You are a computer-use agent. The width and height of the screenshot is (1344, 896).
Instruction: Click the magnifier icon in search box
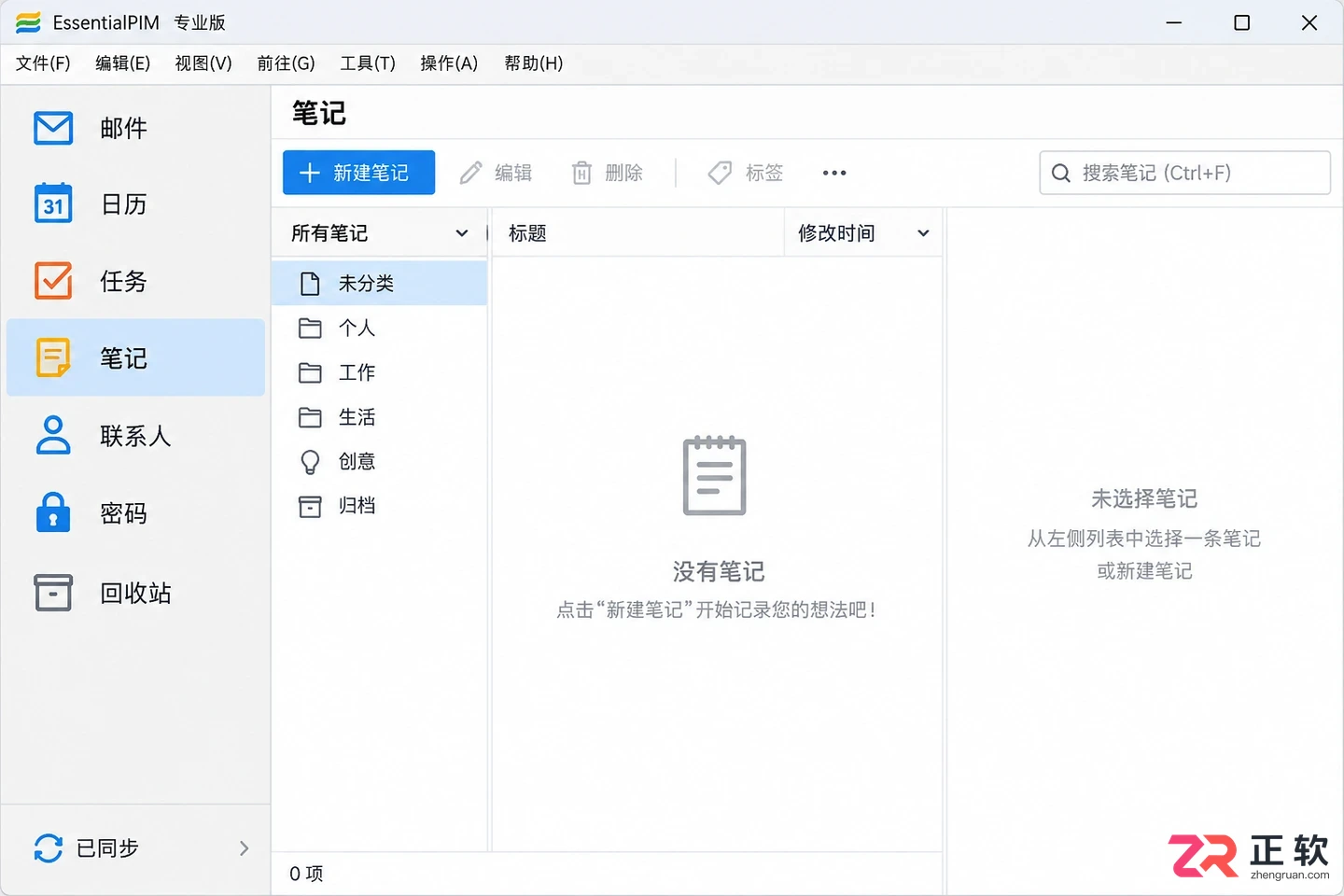tap(1061, 173)
